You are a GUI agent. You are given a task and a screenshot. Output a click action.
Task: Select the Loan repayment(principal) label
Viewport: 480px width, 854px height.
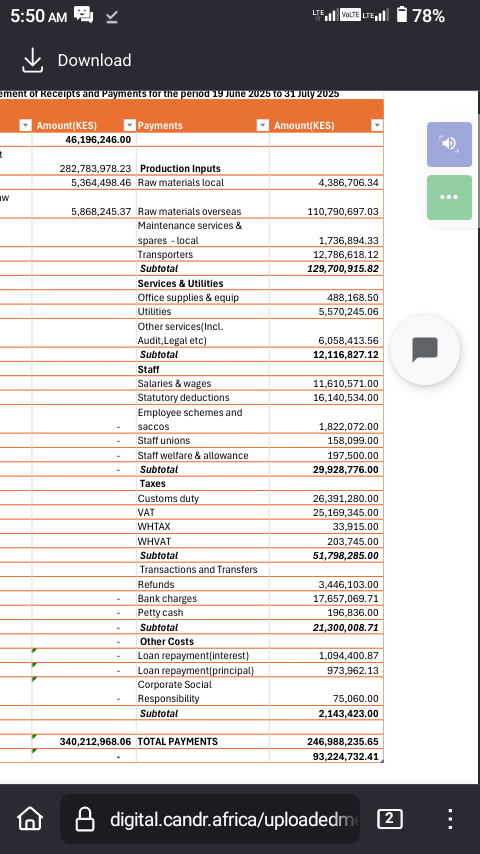[x=196, y=670]
